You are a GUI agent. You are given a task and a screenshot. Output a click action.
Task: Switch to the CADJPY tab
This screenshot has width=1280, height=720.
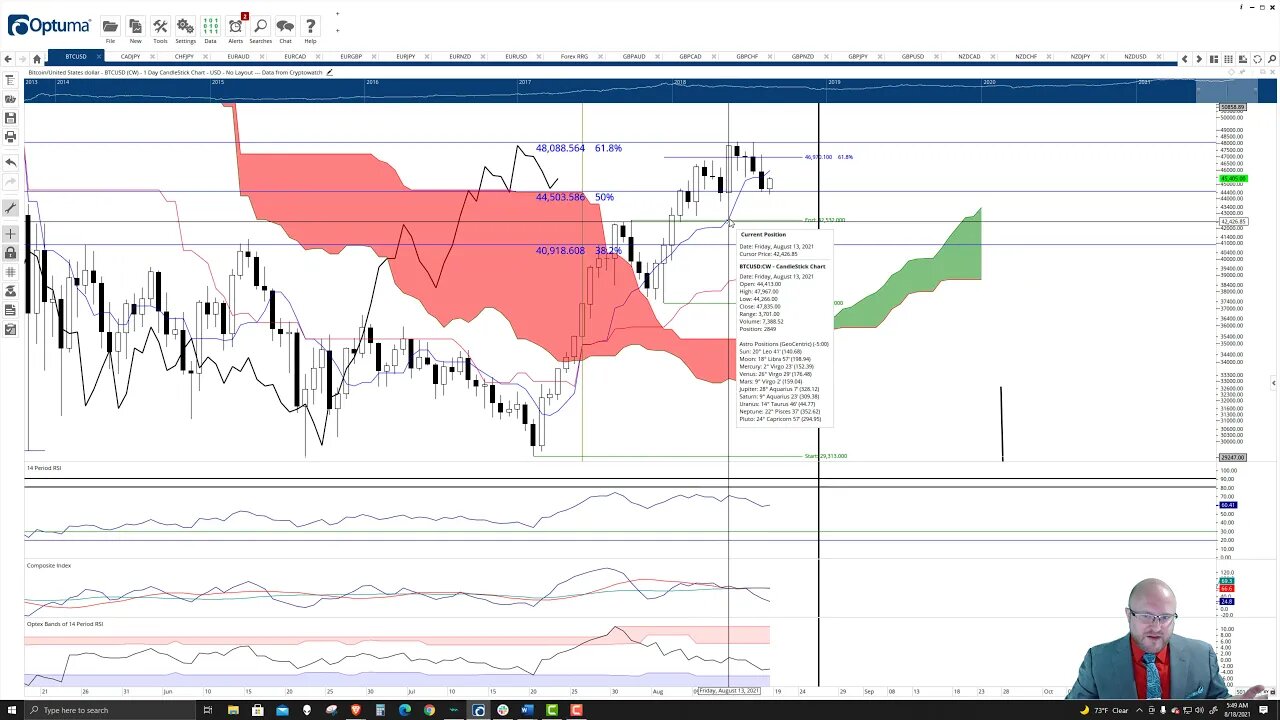(x=130, y=57)
